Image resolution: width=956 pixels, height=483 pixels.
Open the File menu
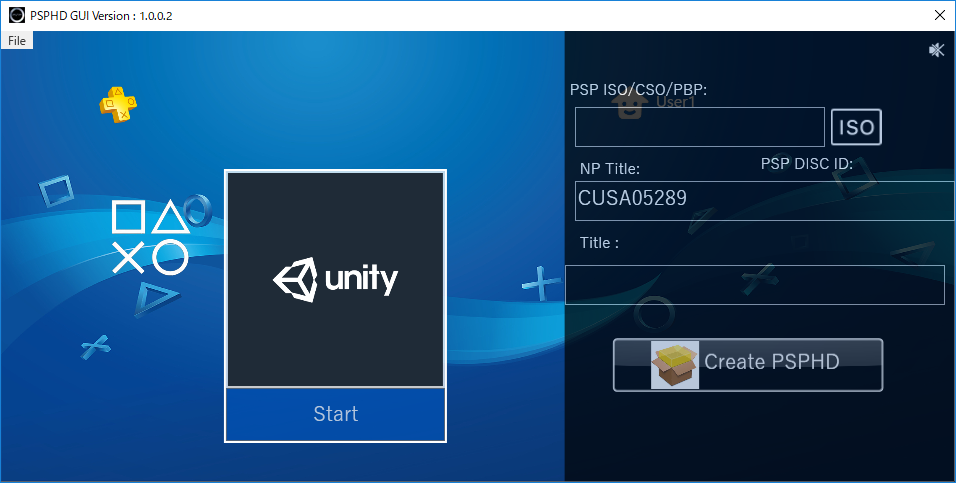[16, 40]
